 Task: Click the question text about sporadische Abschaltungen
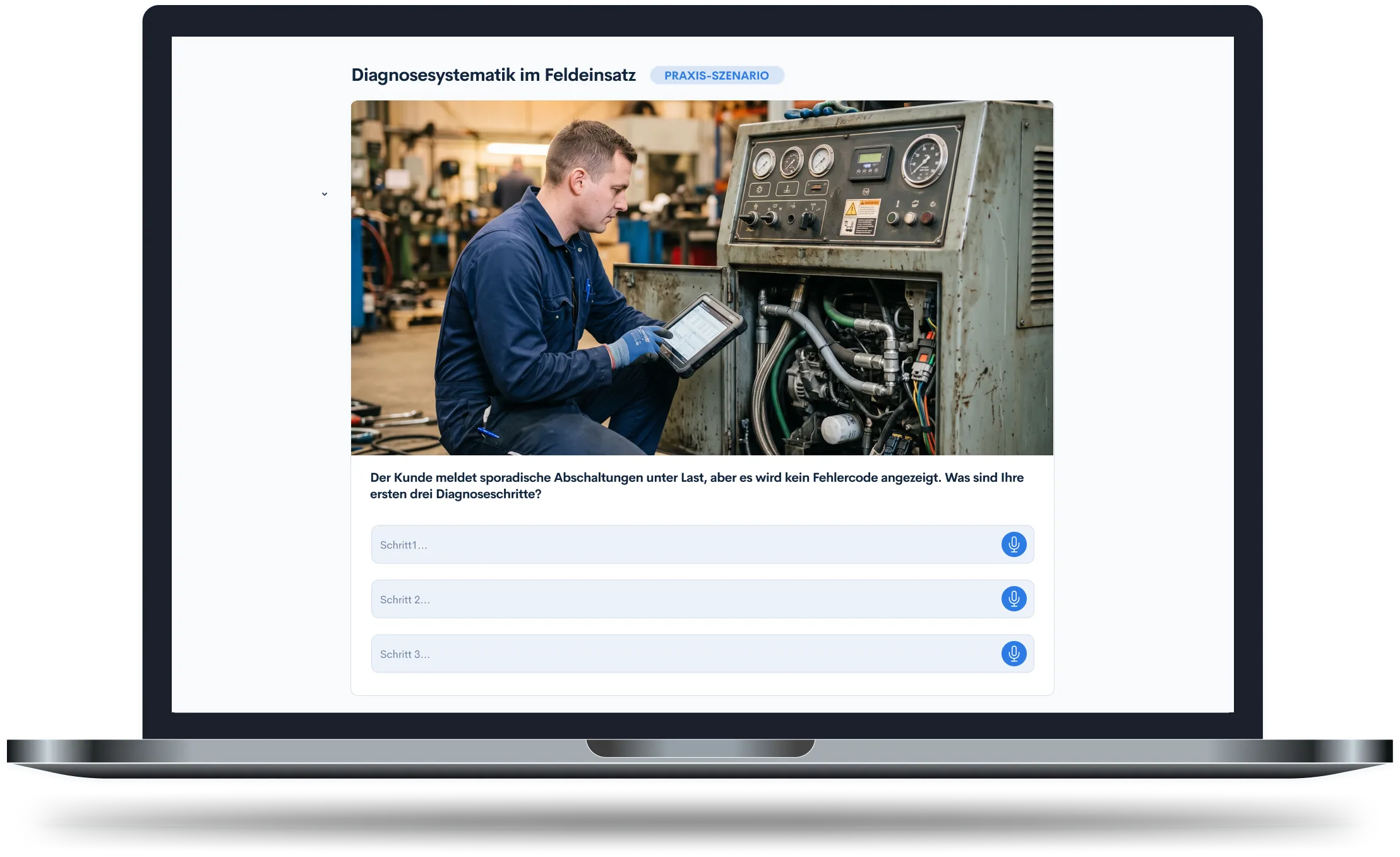pos(697,486)
